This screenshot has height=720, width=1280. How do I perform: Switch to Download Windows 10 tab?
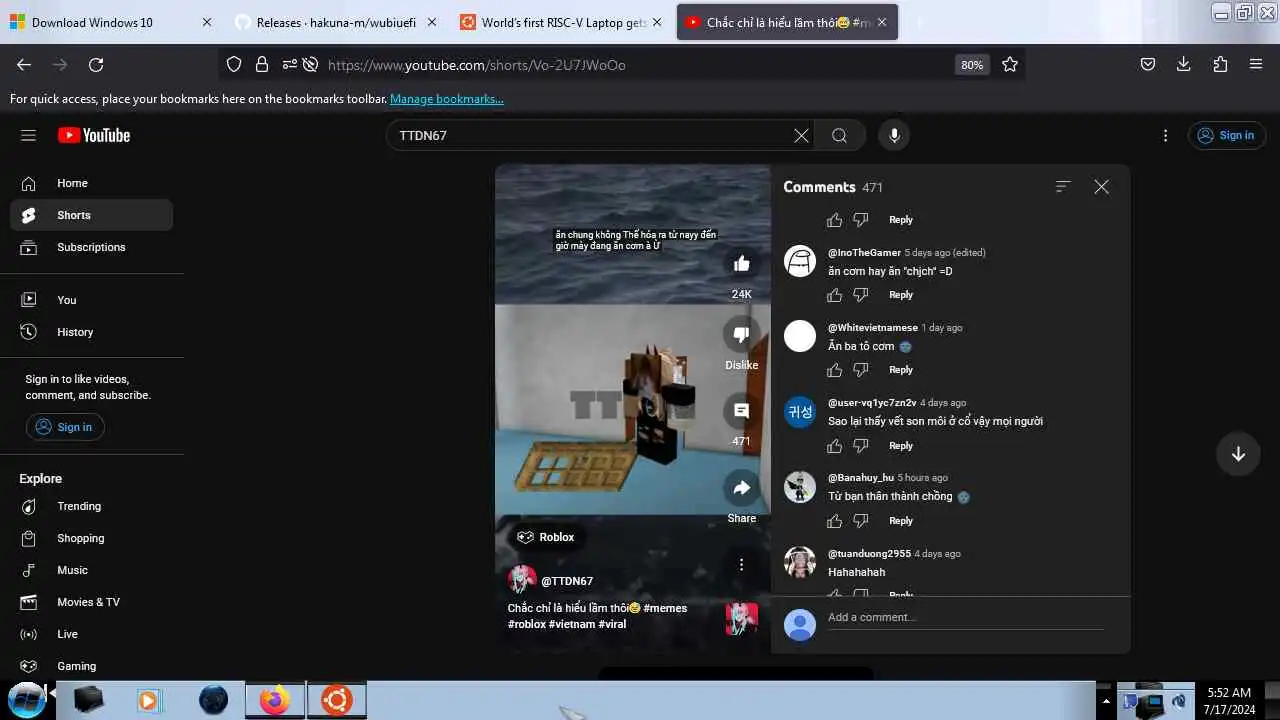[109, 22]
